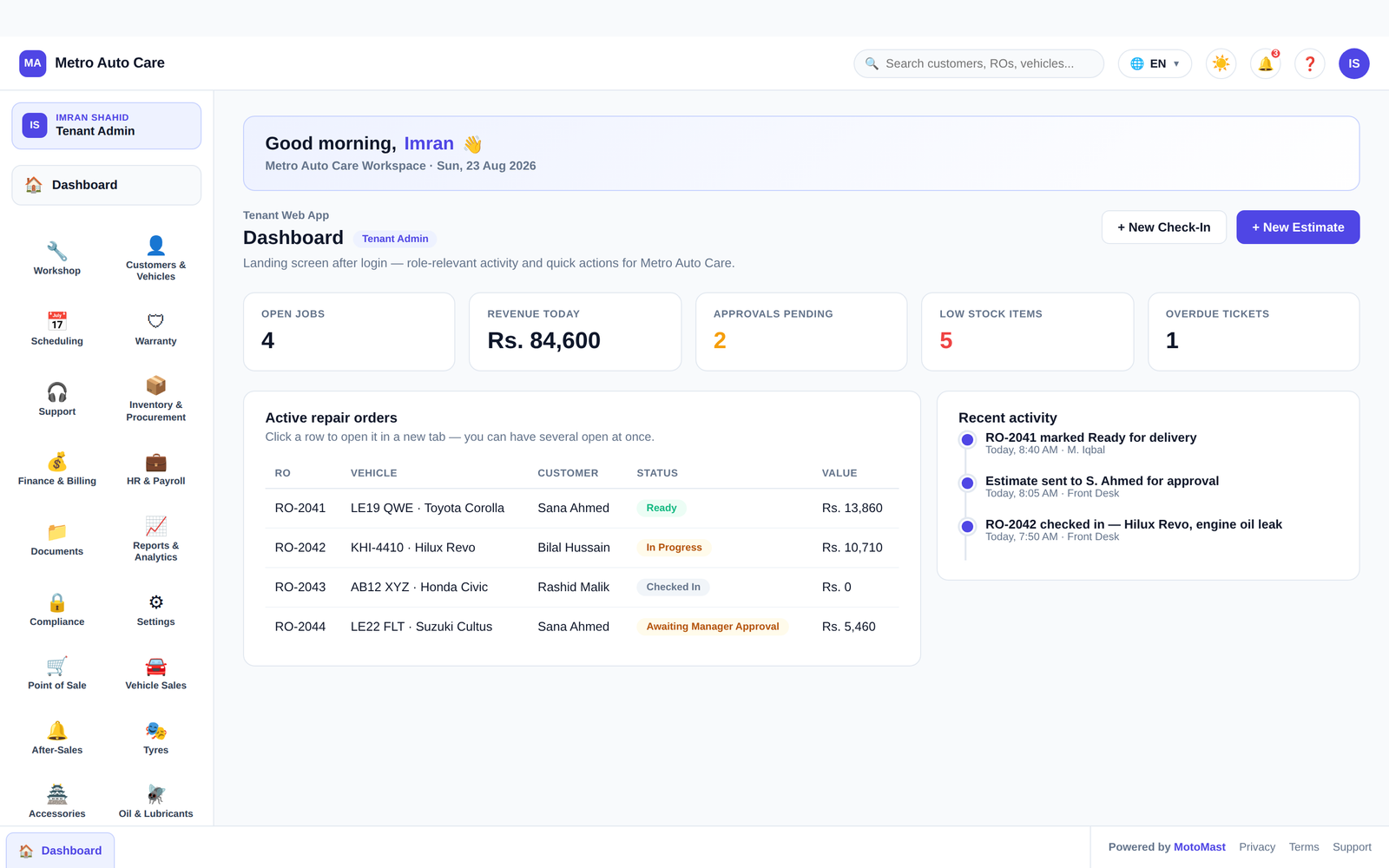Open the MotoMast link in footer
1389x868 pixels.
(1200, 847)
